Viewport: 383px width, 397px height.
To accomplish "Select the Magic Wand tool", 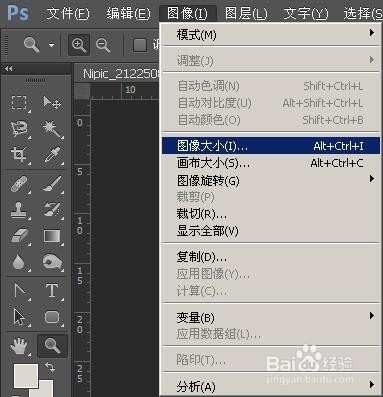I will tap(52, 129).
